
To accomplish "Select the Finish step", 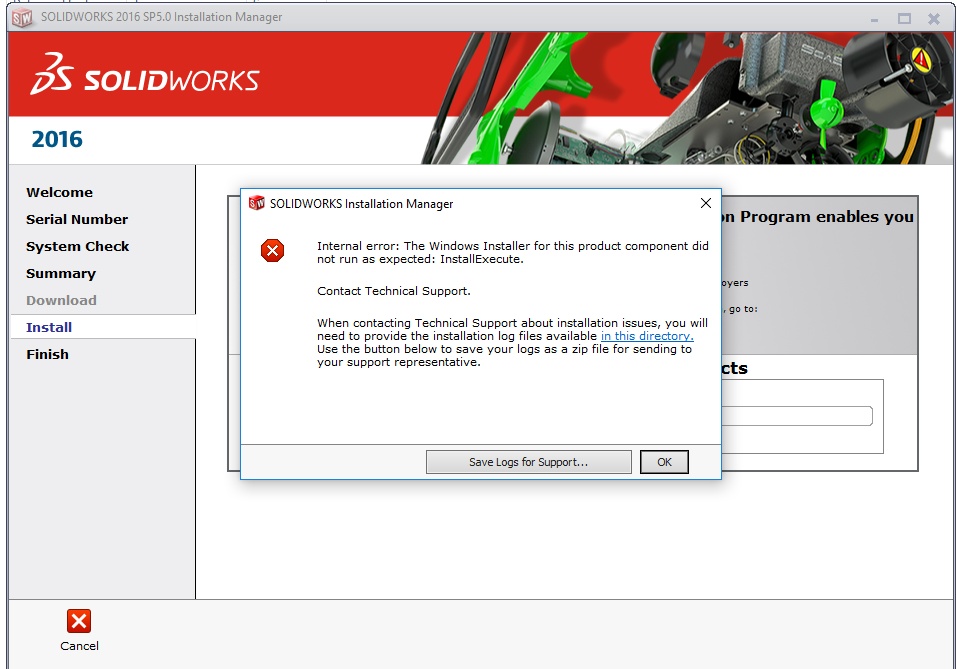I will click(47, 354).
